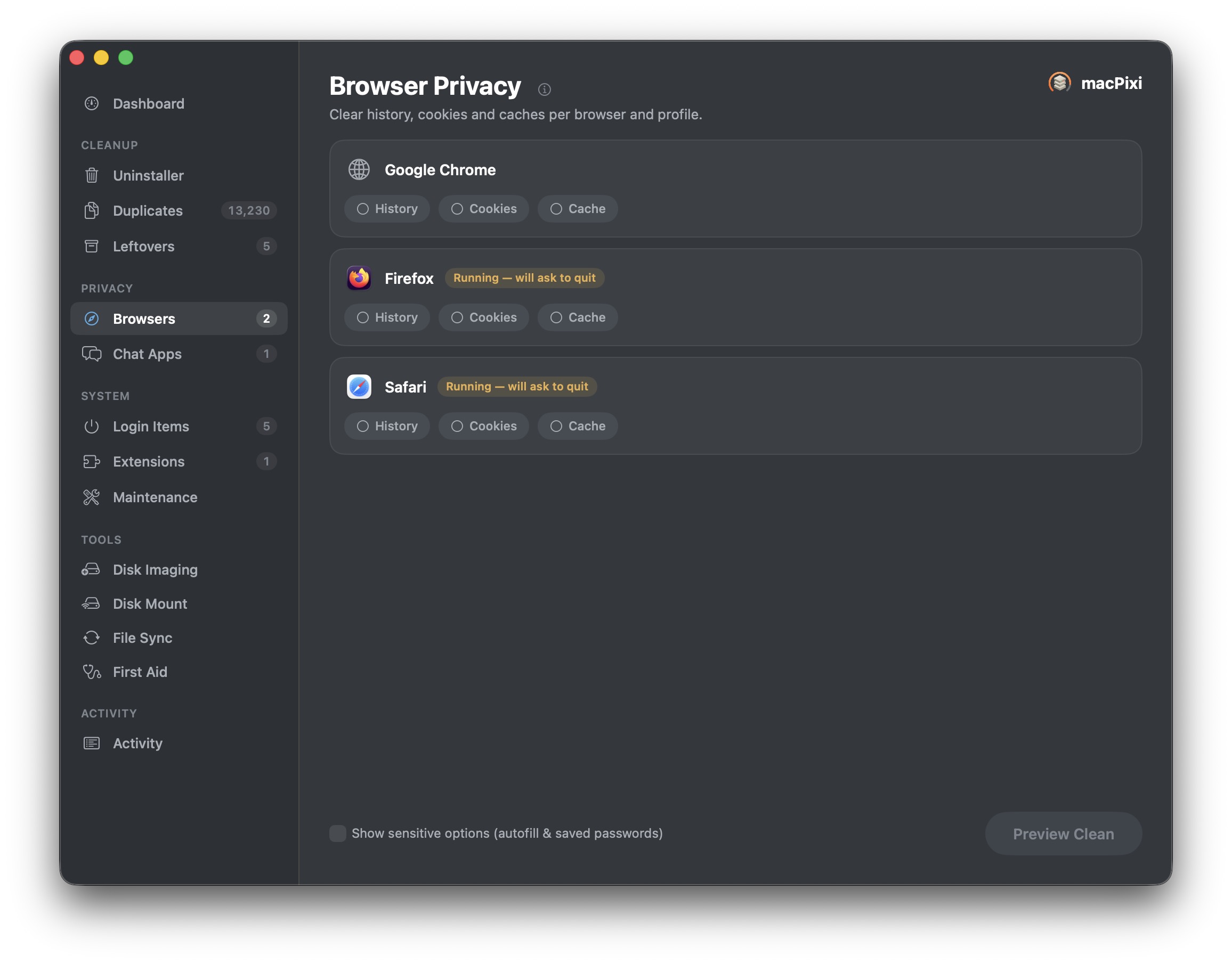This screenshot has width=1232, height=964.
Task: Click the macPixi brand name
Action: pos(1111,83)
